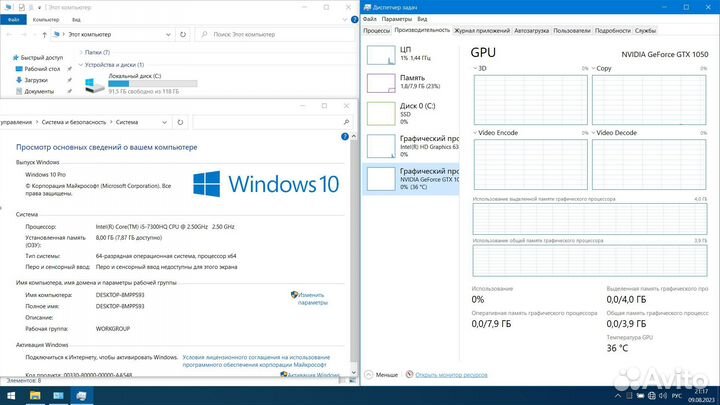Click the Меньше collapse button
720x405 pixels.
(x=381, y=375)
